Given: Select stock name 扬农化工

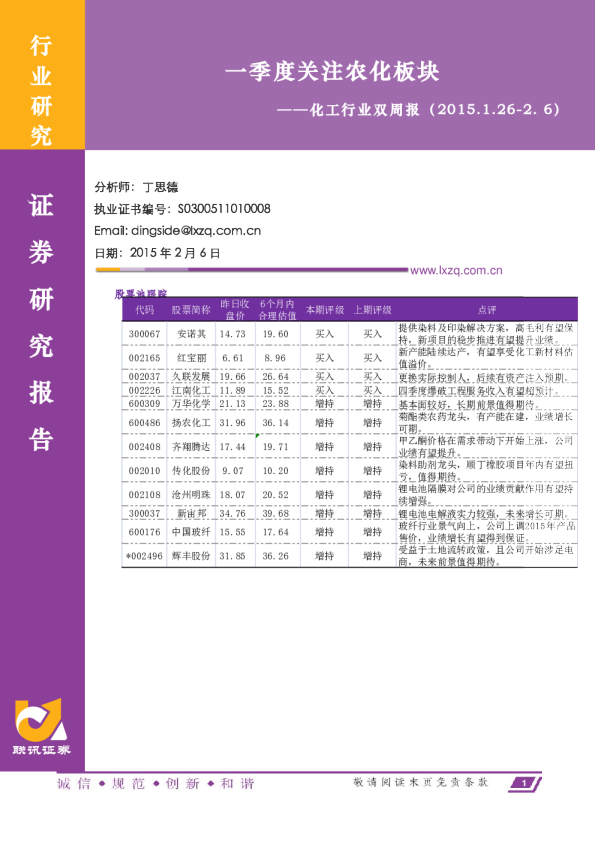Looking at the screenshot, I should (191, 423).
